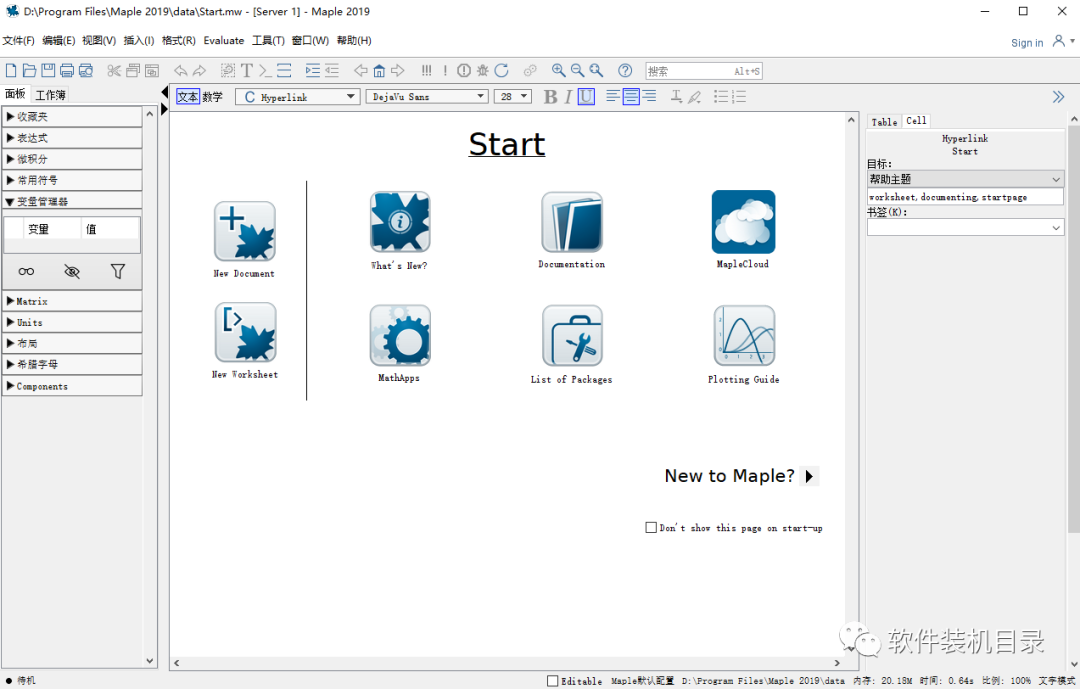Cut selection with the scissors icon

(114, 70)
